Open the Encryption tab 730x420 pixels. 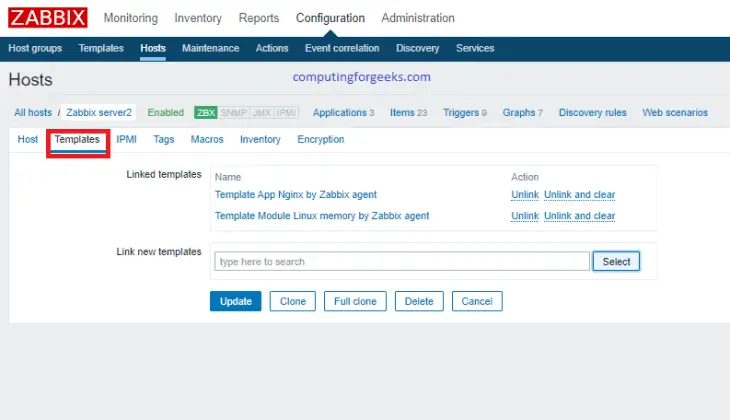[x=320, y=140]
